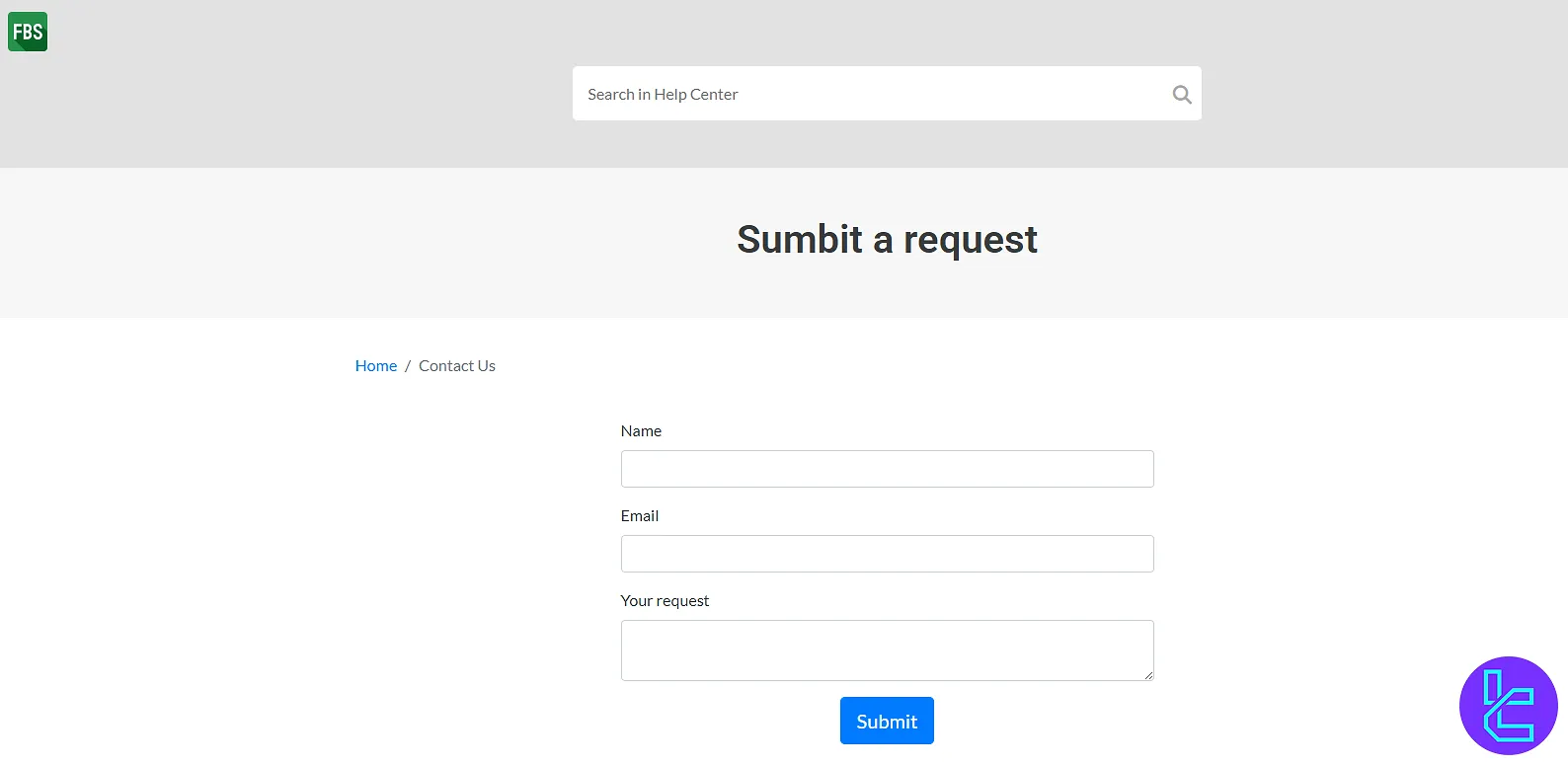Submit the request form
The width and height of the screenshot is (1568, 765).
tap(887, 721)
